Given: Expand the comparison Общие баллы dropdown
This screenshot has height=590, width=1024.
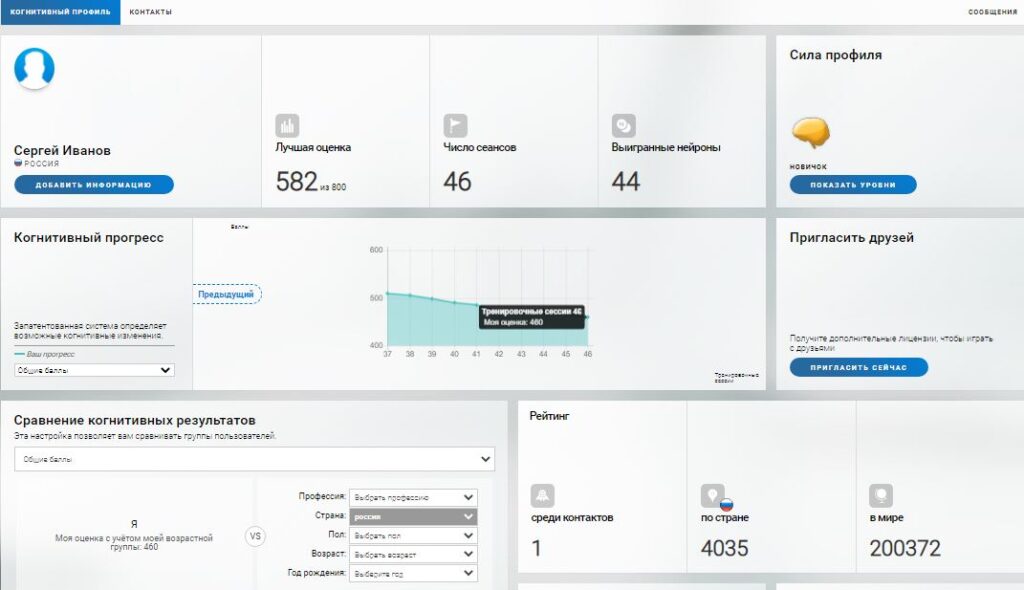Looking at the screenshot, I should (x=254, y=459).
